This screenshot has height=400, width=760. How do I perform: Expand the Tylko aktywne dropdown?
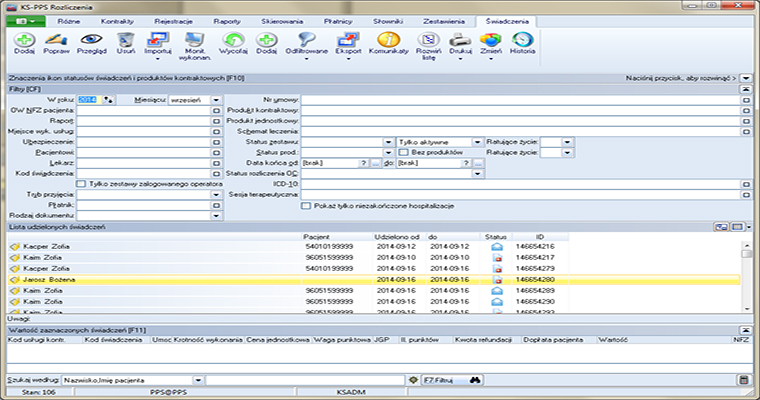pos(479,142)
